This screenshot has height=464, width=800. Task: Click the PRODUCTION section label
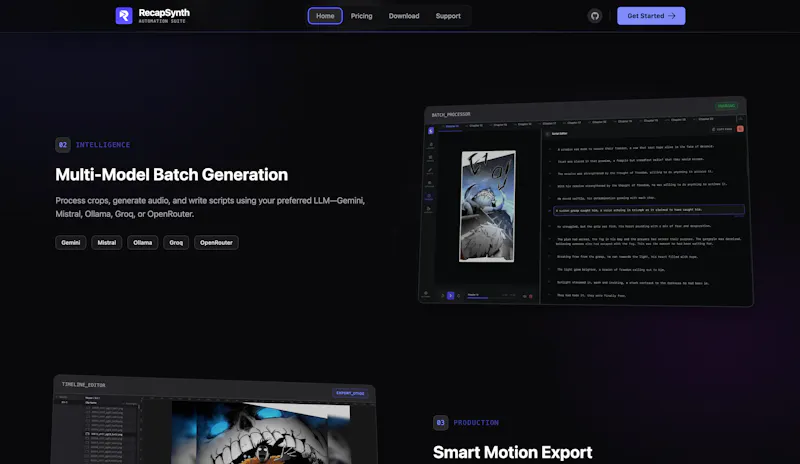[476, 423]
